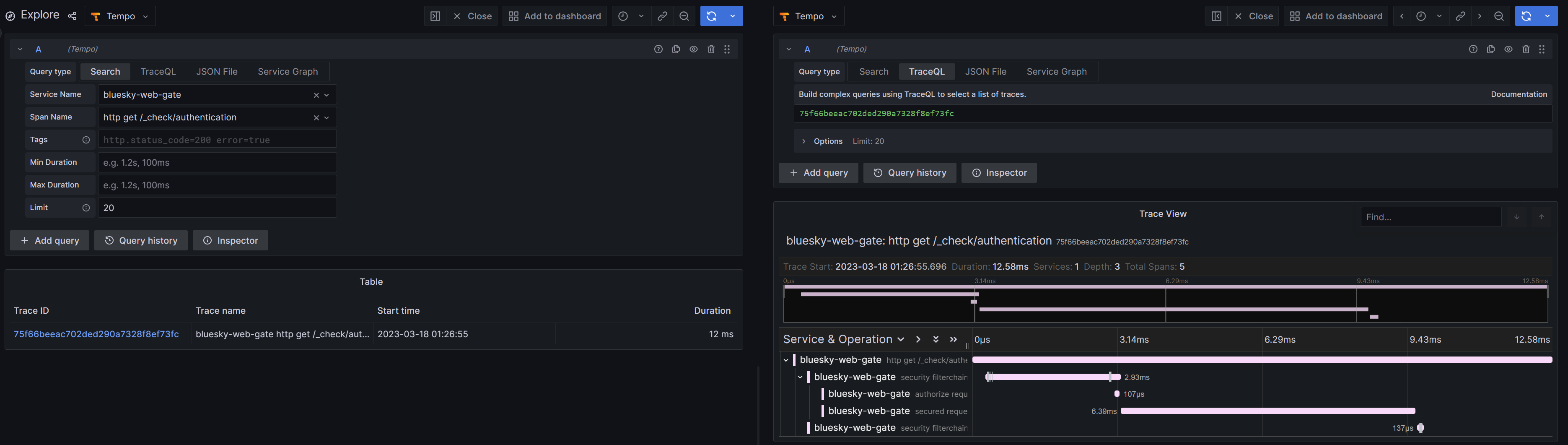This screenshot has width=1568, height=445.
Task: Open the Span Name dropdown
Action: 327,117
